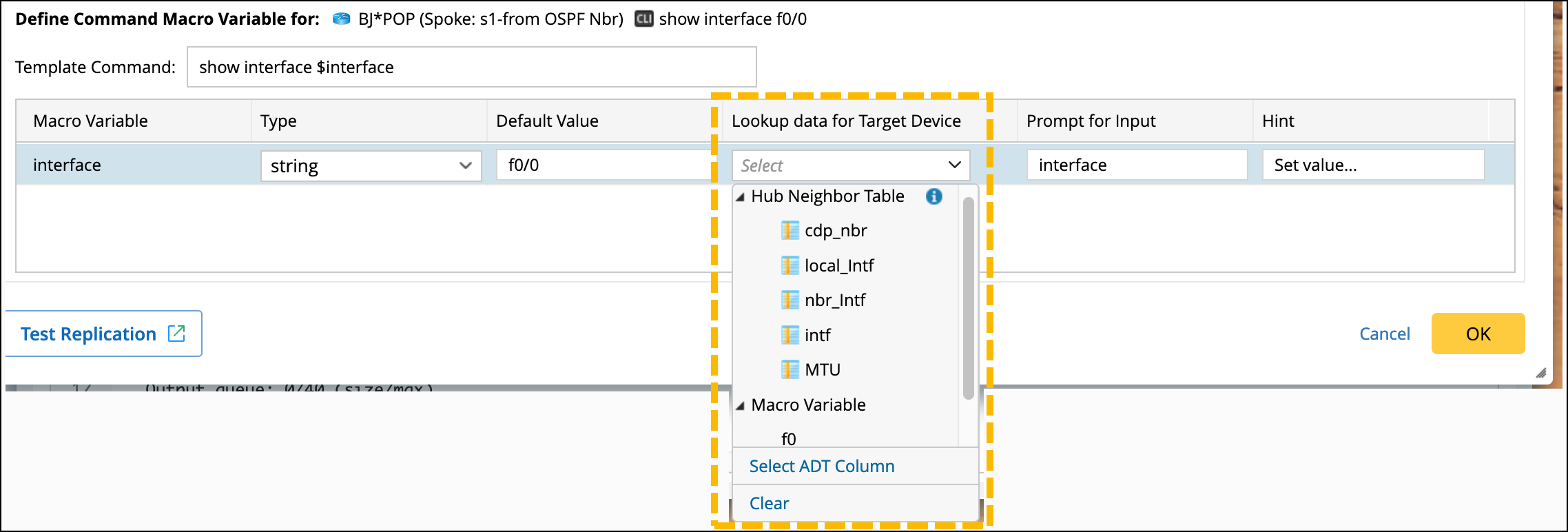Screen dimensions: 1568x532
Task: Click the intf column icon
Action: point(790,335)
